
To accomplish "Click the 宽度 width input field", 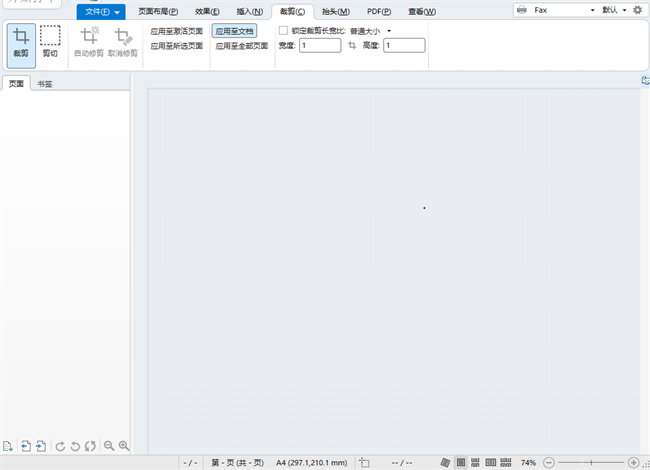I will click(320, 46).
